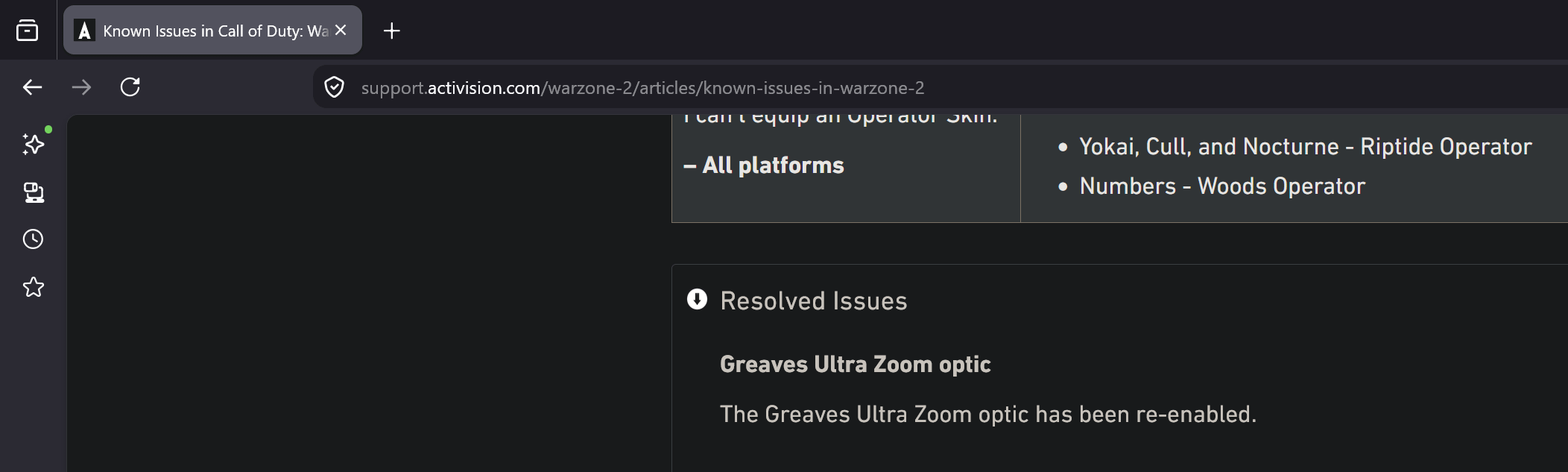The width and height of the screenshot is (1568, 472).
Task: Click the Resolved Issues heading
Action: tap(813, 300)
